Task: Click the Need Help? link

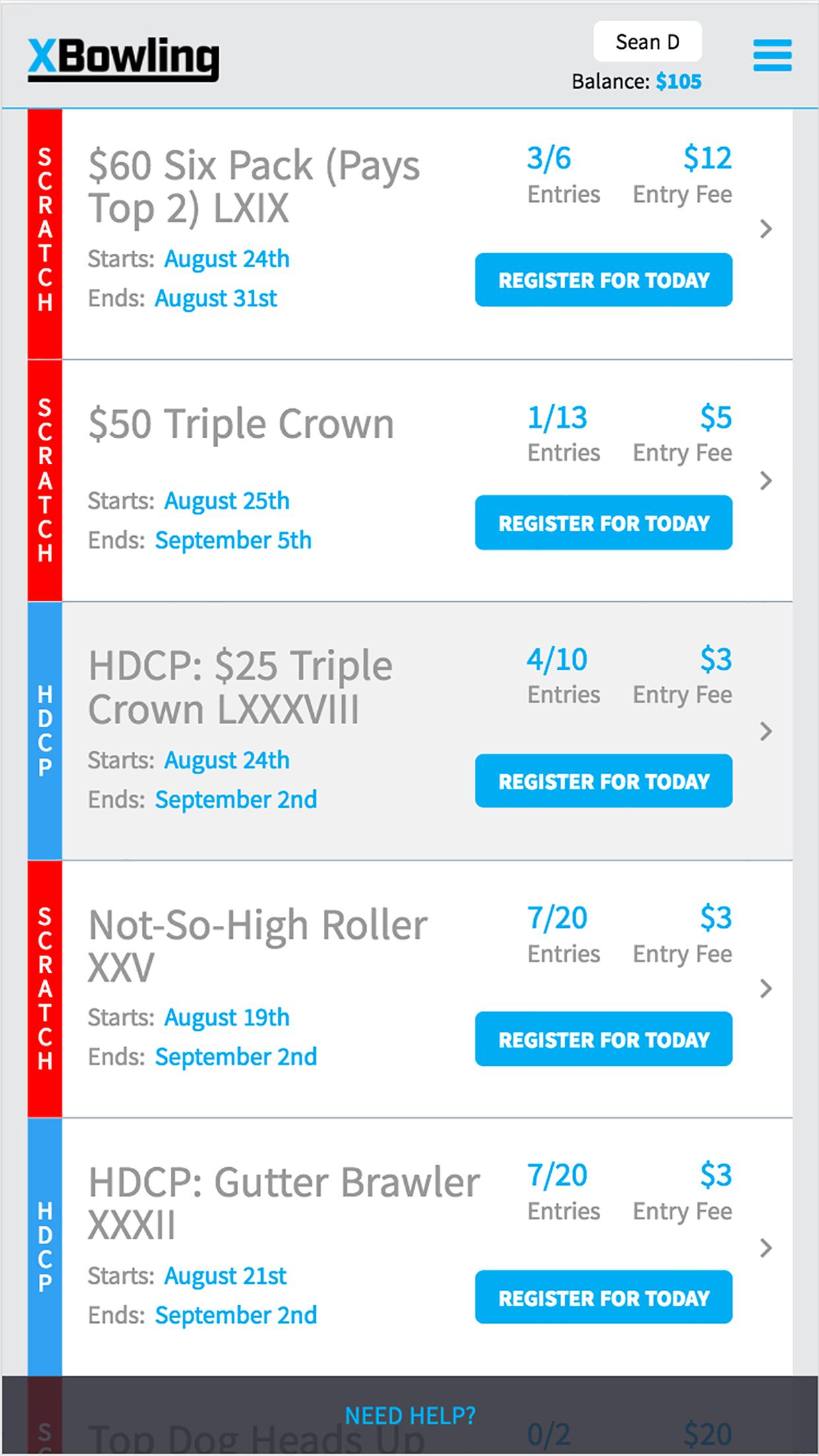Action: (x=410, y=1415)
